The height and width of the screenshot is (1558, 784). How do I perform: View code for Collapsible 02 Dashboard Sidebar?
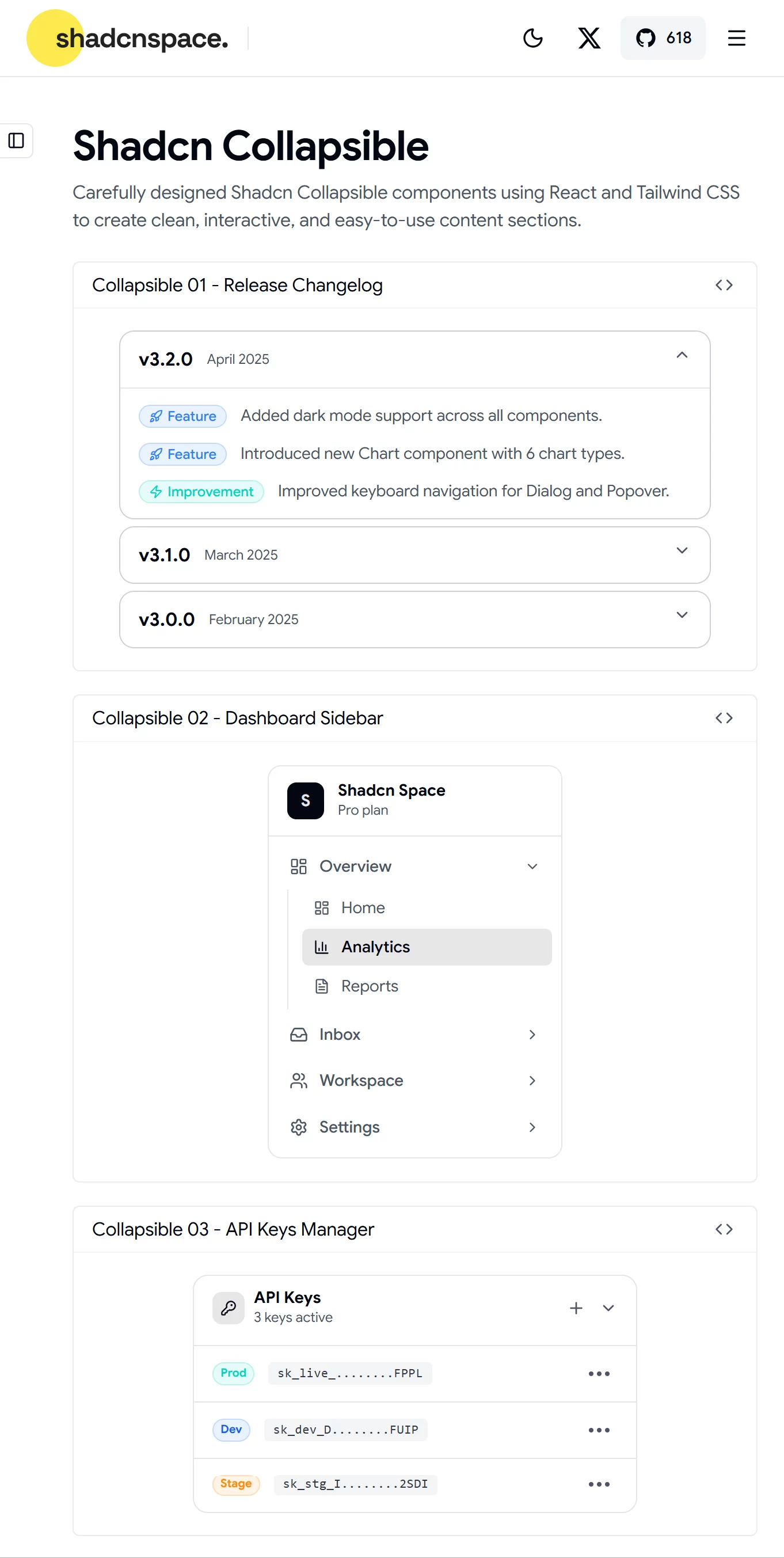[x=724, y=718]
